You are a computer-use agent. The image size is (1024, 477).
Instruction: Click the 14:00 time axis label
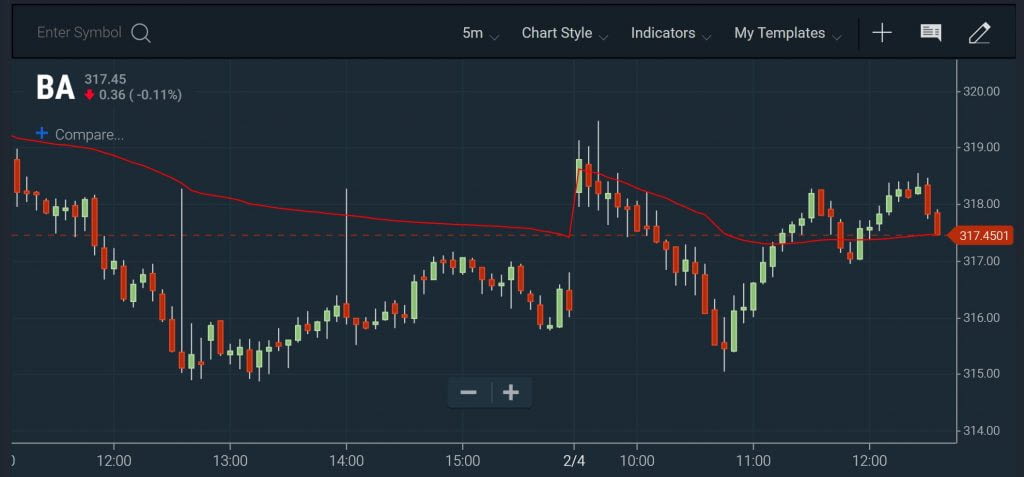pyautogui.click(x=346, y=461)
